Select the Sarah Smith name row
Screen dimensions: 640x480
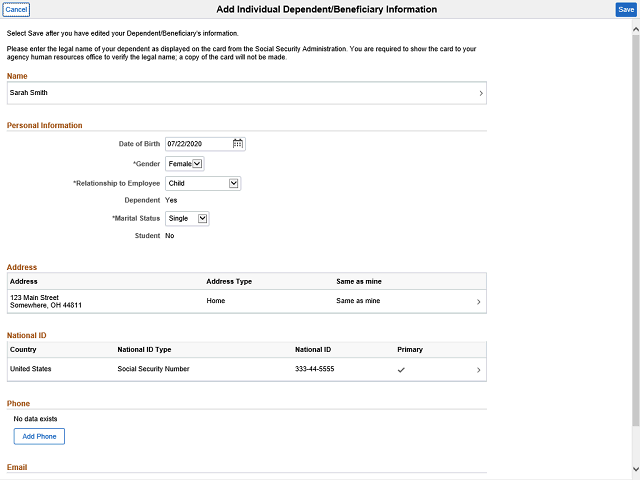tap(247, 93)
